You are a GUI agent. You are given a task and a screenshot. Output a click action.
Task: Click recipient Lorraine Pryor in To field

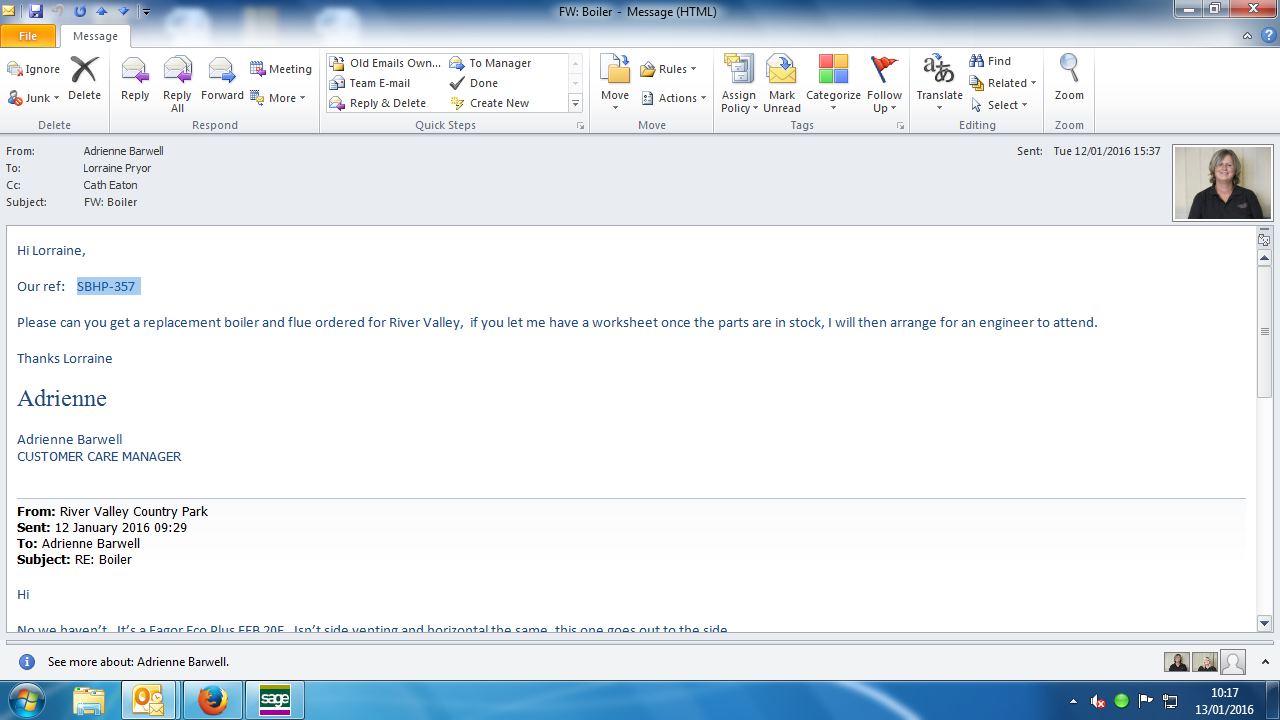click(117, 168)
